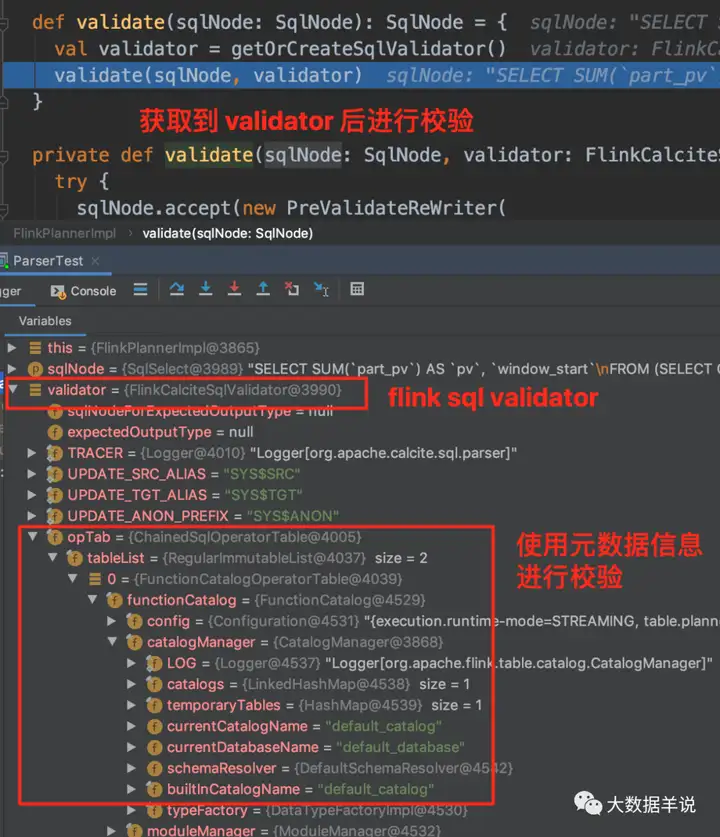Collapse the functionCatalog field node
The image size is (720, 837).
(x=93, y=599)
